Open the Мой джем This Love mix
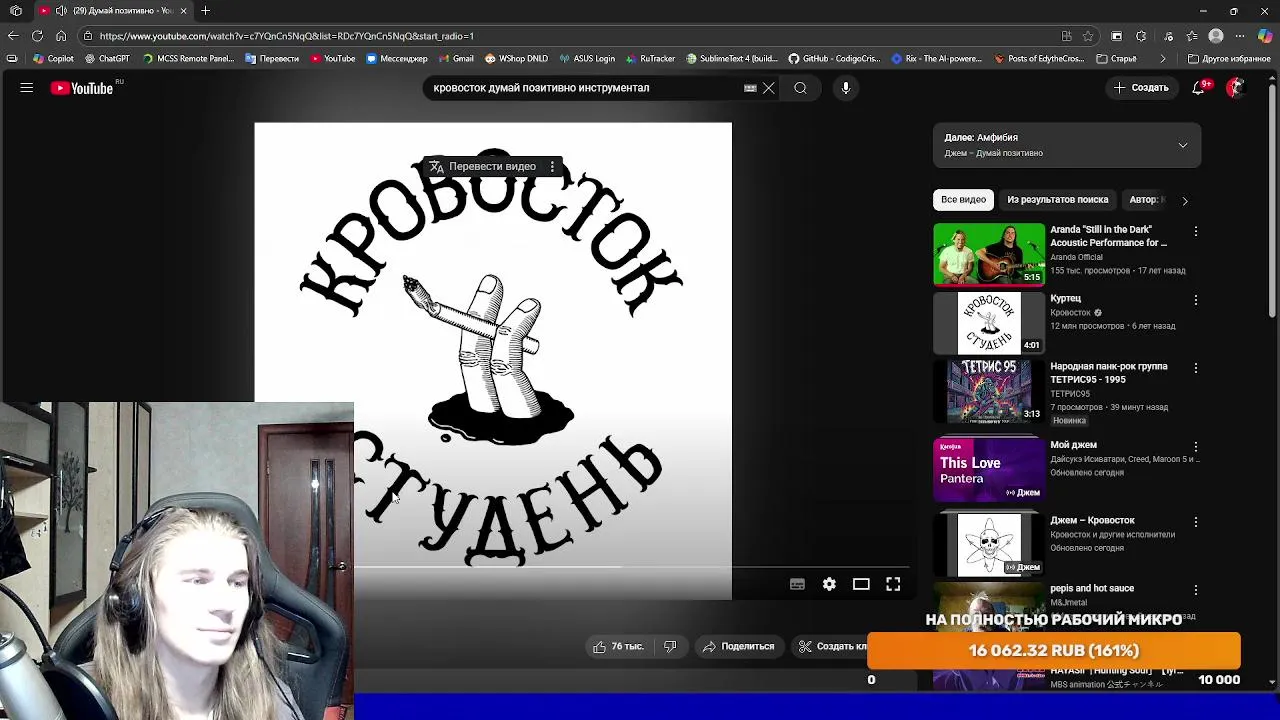This screenshot has height=720, width=1280. (x=989, y=469)
